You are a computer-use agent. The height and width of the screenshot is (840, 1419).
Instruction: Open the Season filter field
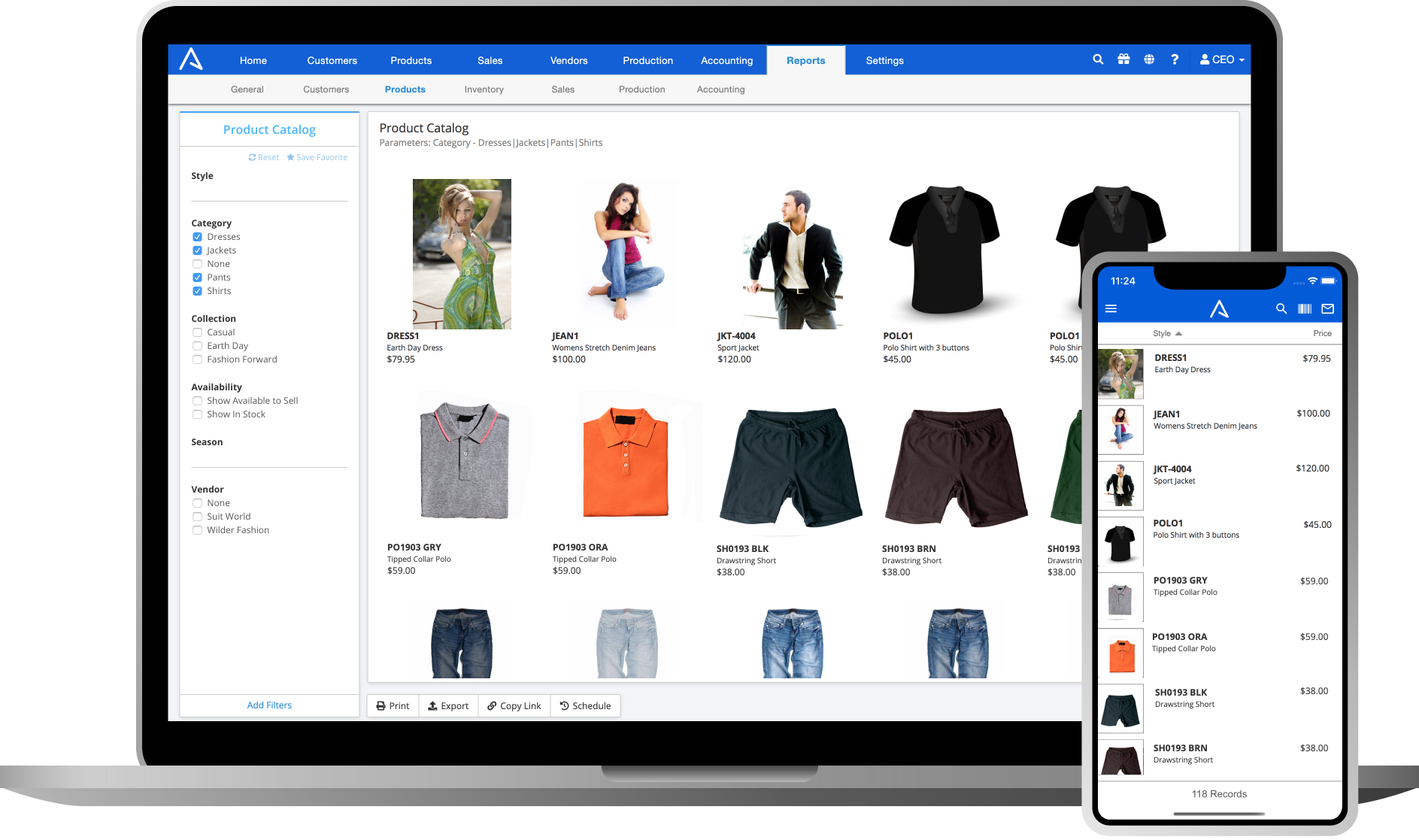pos(269,458)
